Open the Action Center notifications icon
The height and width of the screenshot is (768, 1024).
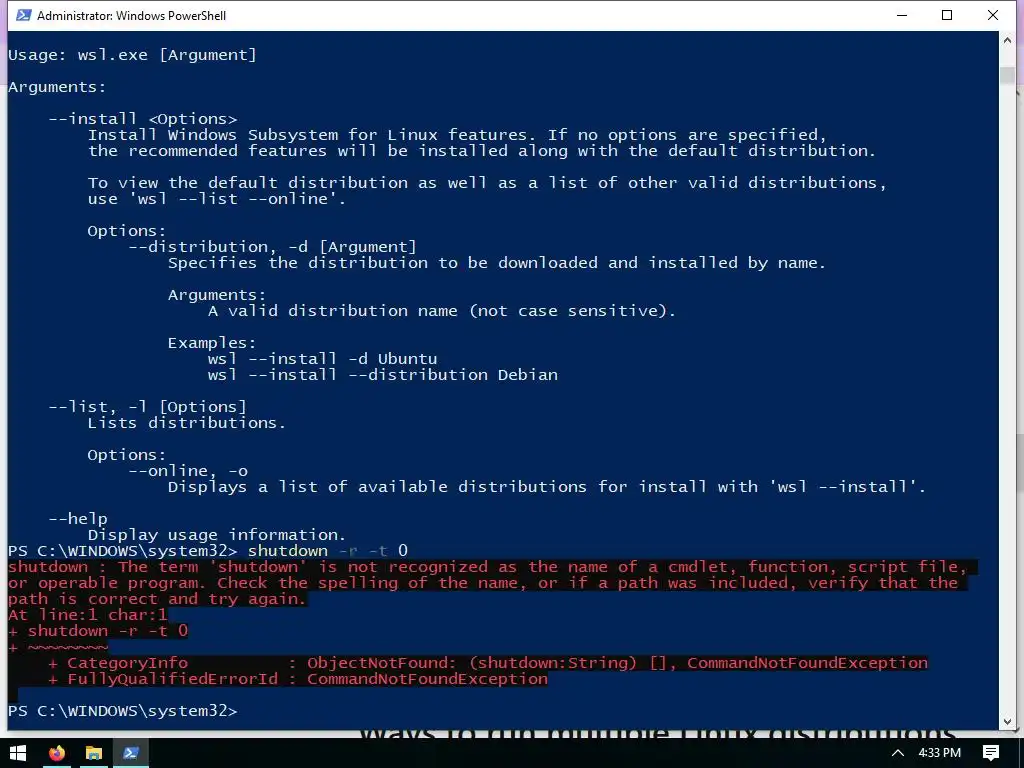(991, 753)
